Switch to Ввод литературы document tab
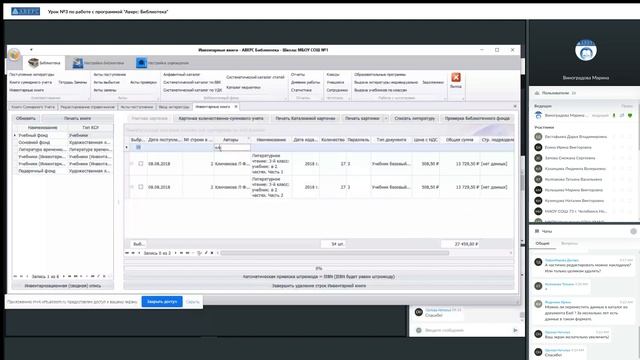 pos(174,107)
